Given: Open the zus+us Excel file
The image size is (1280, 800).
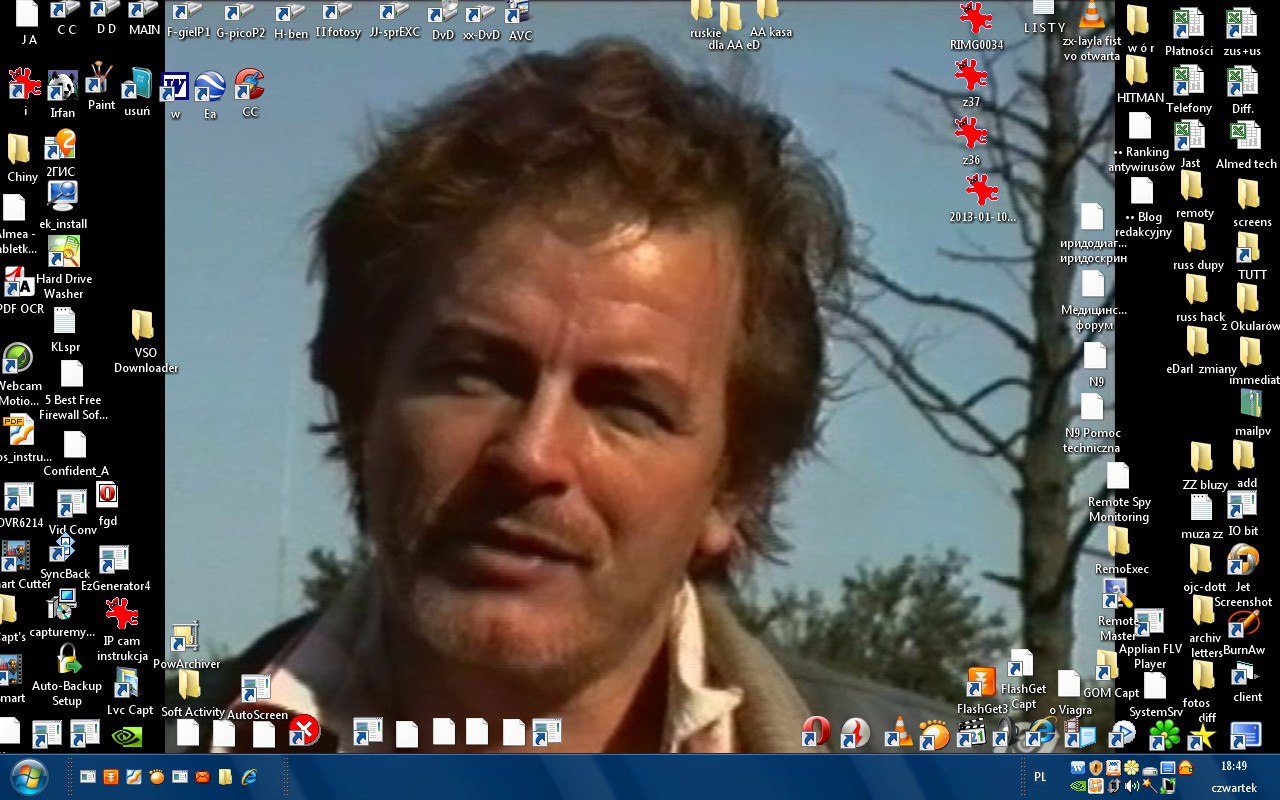Looking at the screenshot, I should click(1241, 24).
